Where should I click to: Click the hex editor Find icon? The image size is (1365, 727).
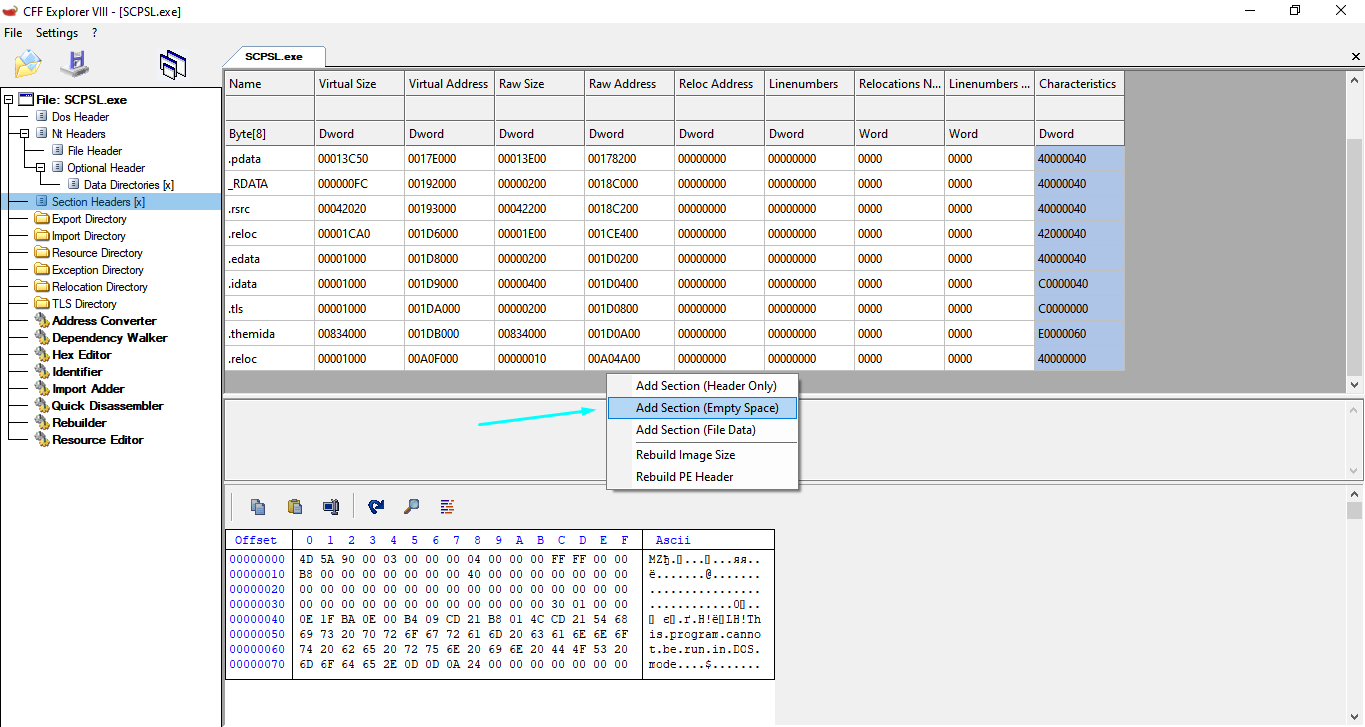411,506
